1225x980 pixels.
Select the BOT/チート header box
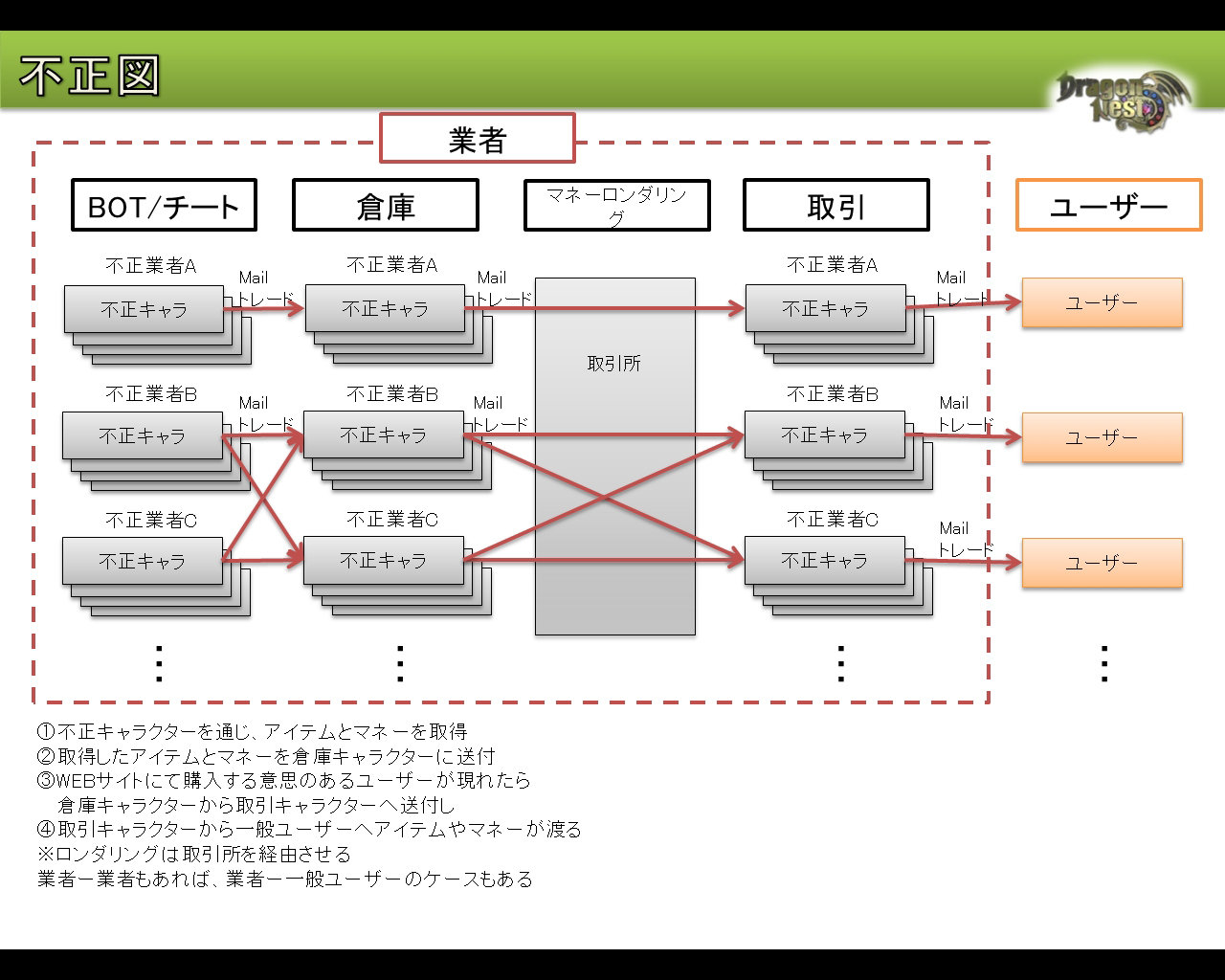(164, 206)
